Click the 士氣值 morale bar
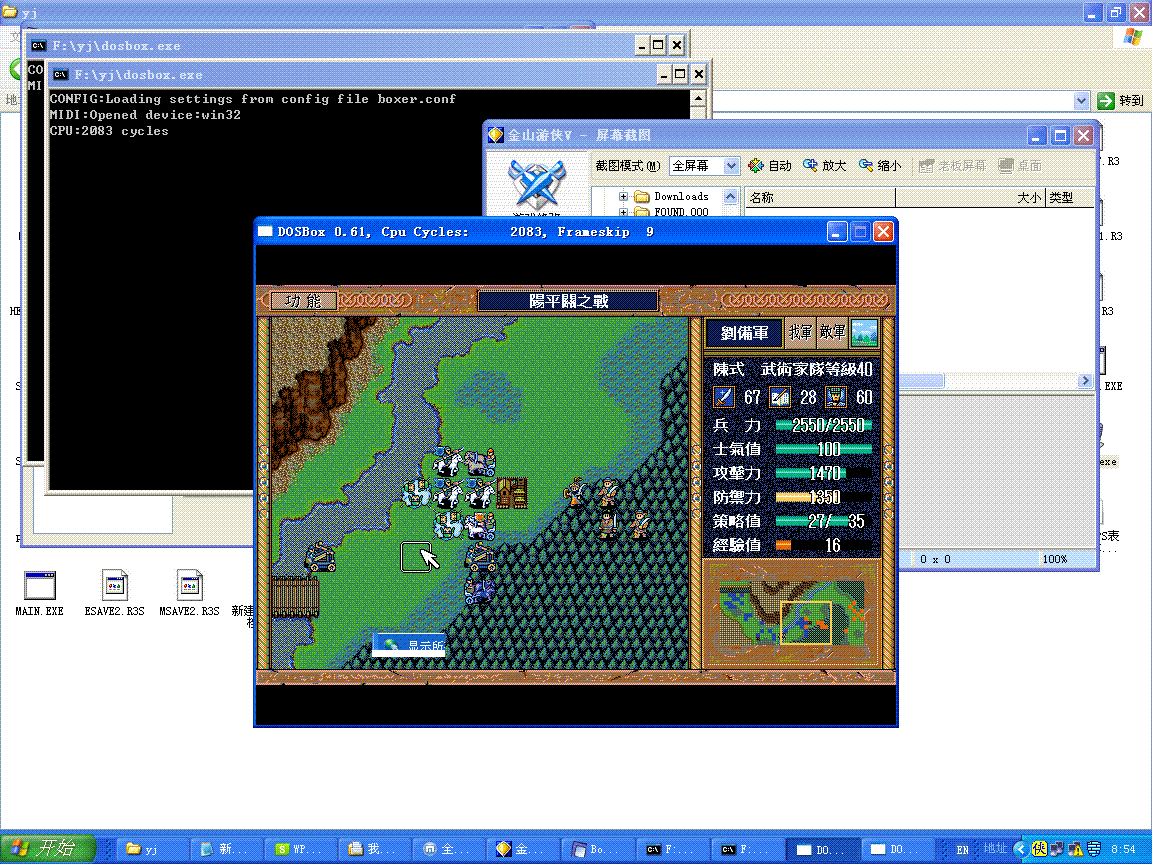 pos(824,449)
